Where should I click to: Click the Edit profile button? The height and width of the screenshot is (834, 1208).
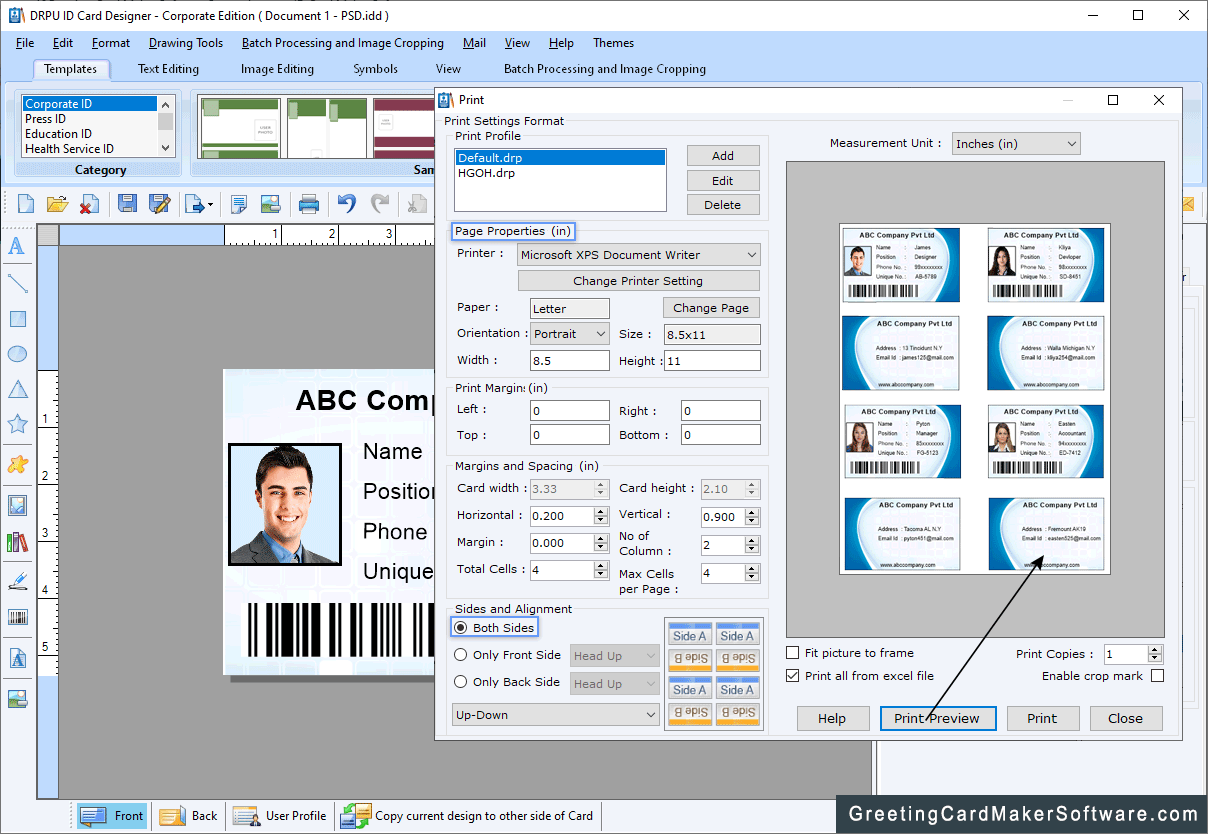723,181
